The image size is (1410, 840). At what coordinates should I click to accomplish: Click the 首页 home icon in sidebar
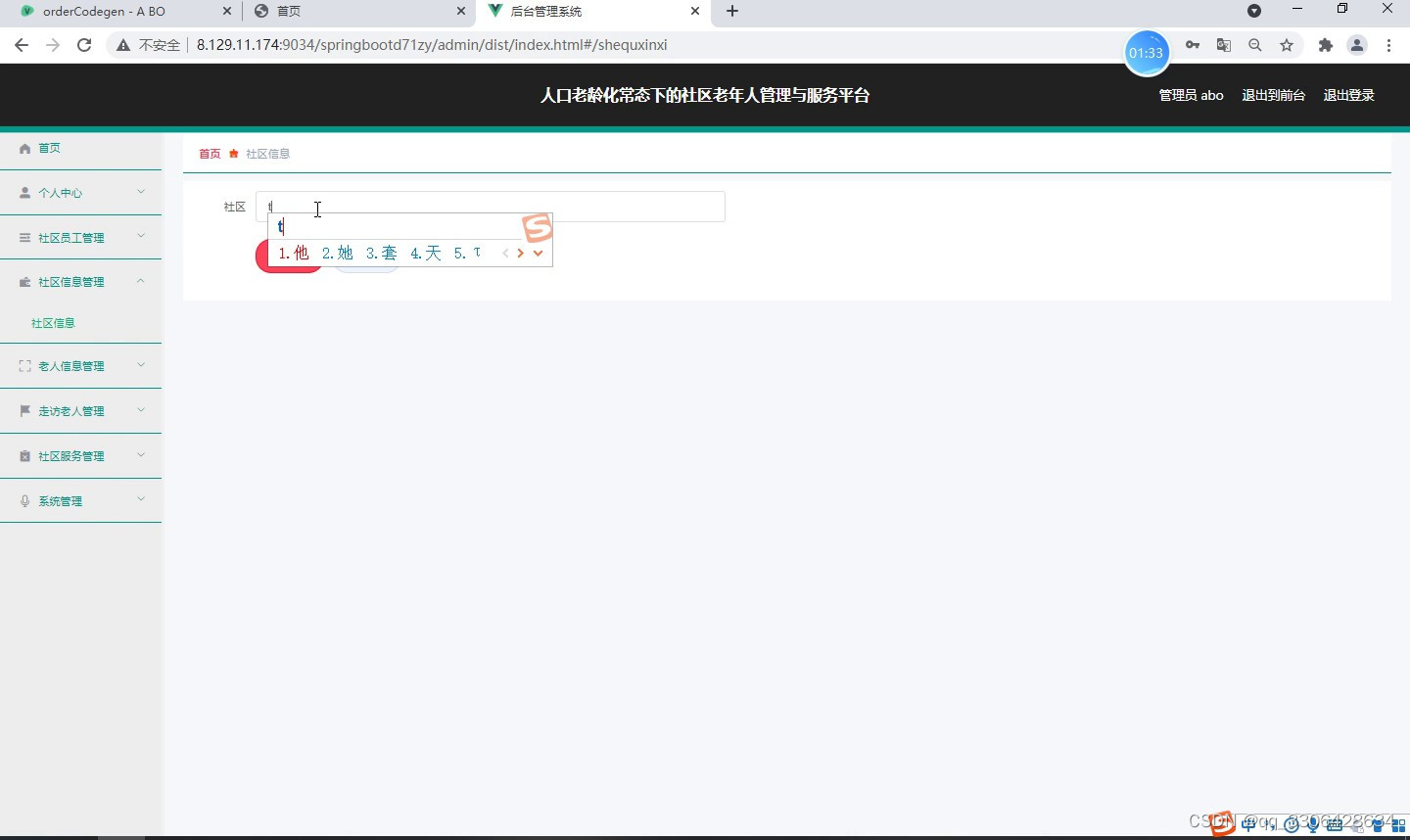point(24,149)
